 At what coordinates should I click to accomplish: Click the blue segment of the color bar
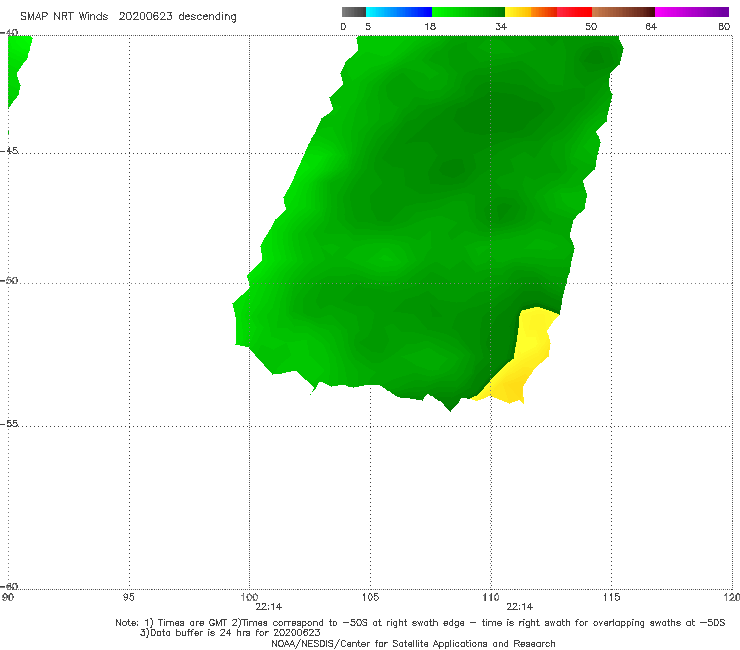pos(399,12)
